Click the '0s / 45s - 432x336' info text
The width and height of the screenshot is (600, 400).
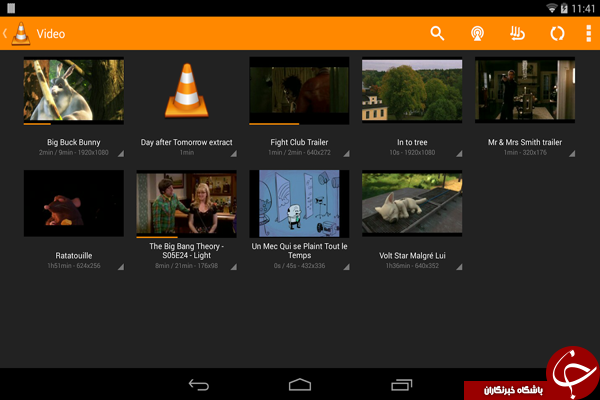pos(299,266)
